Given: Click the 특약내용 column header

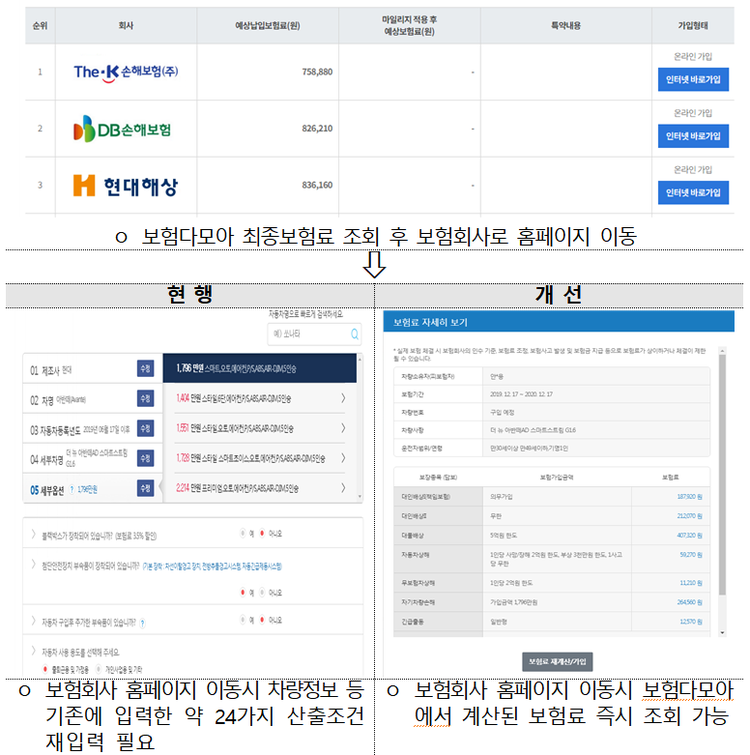Looking at the screenshot, I should click(566, 26).
